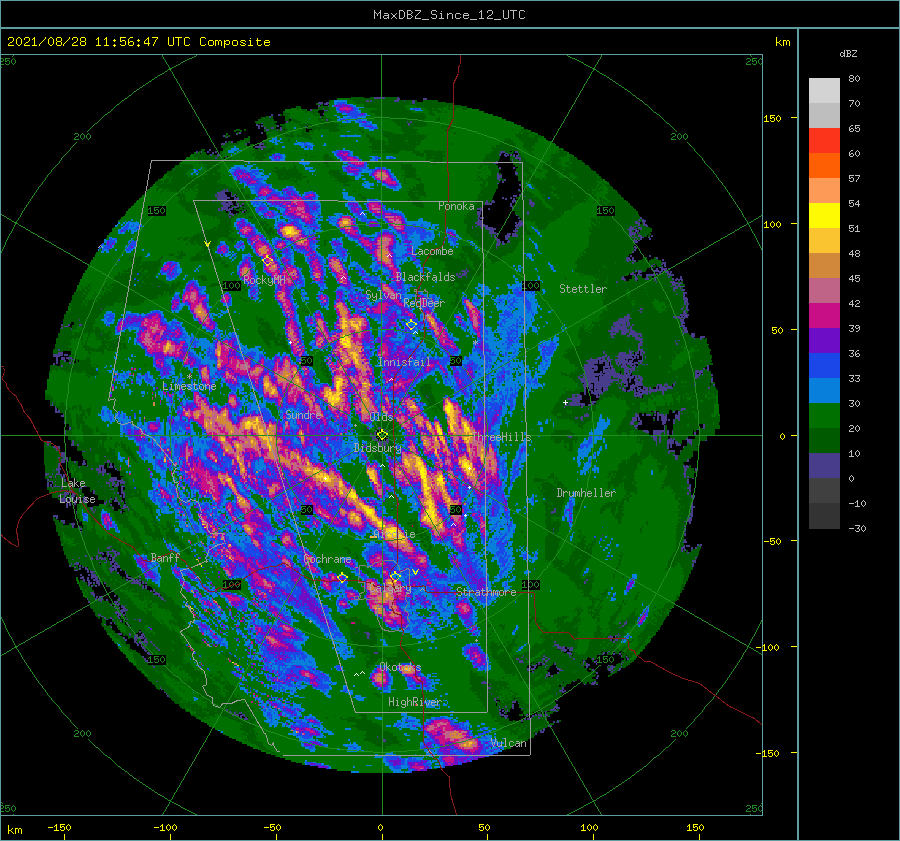Click the ThreeHills label
The width and height of the screenshot is (900, 841).
point(502,437)
